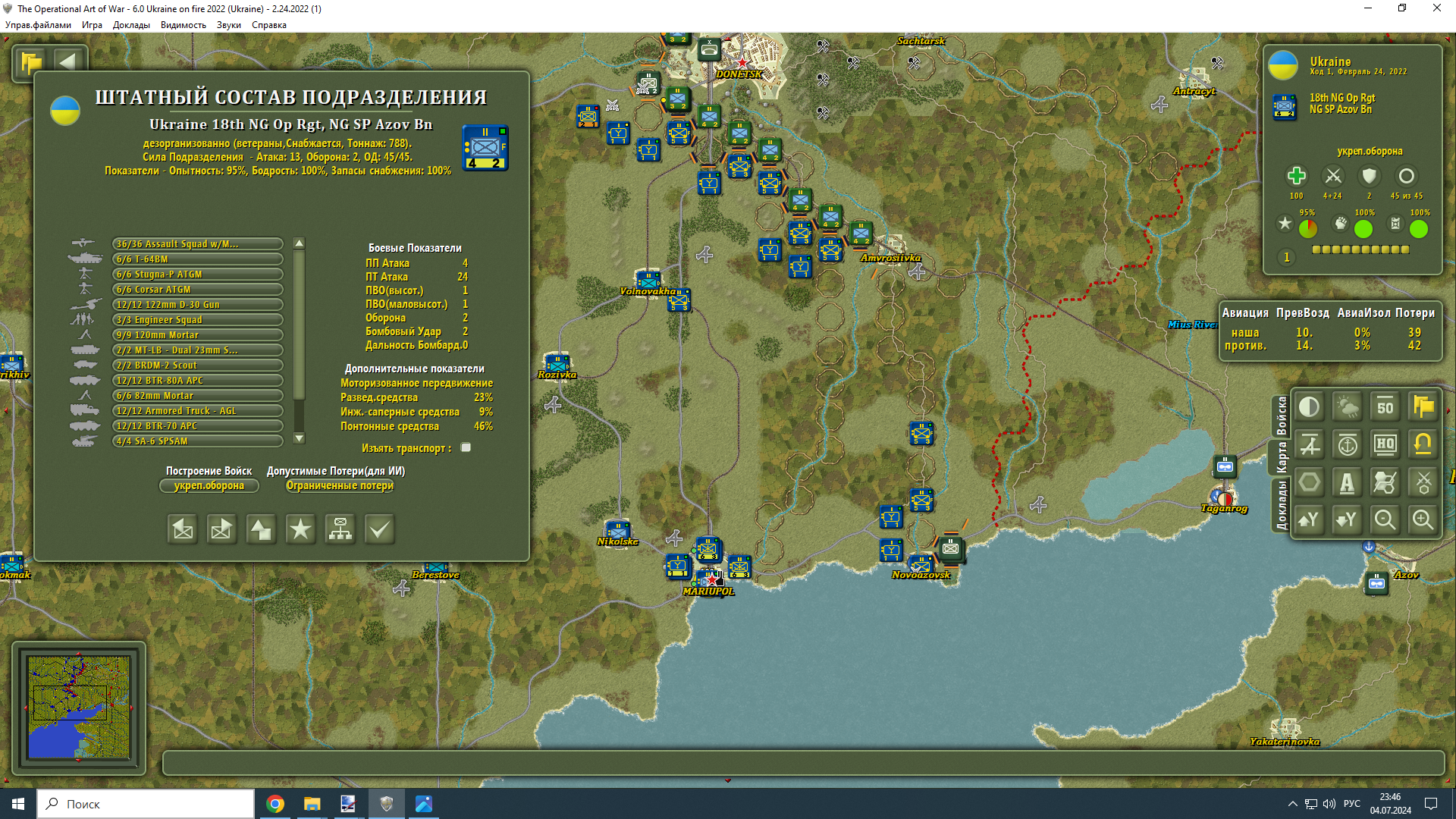Click the crossed swords over hex button
The height and width of the screenshot is (819, 1456).
point(1423,482)
